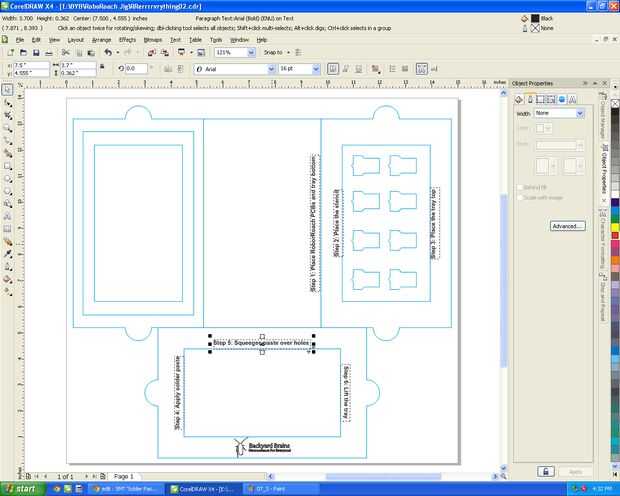
Task: Toggle the Behind fill checkbox
Action: pos(520,187)
